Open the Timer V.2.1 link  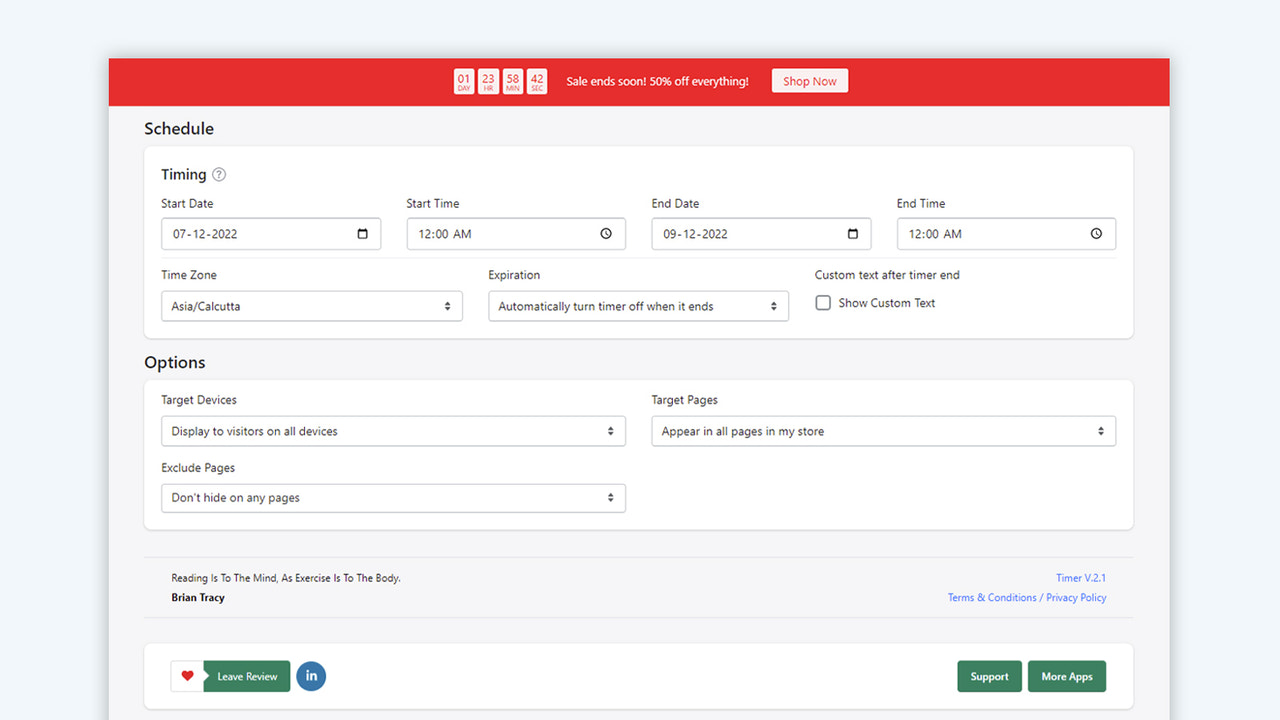(x=1081, y=577)
